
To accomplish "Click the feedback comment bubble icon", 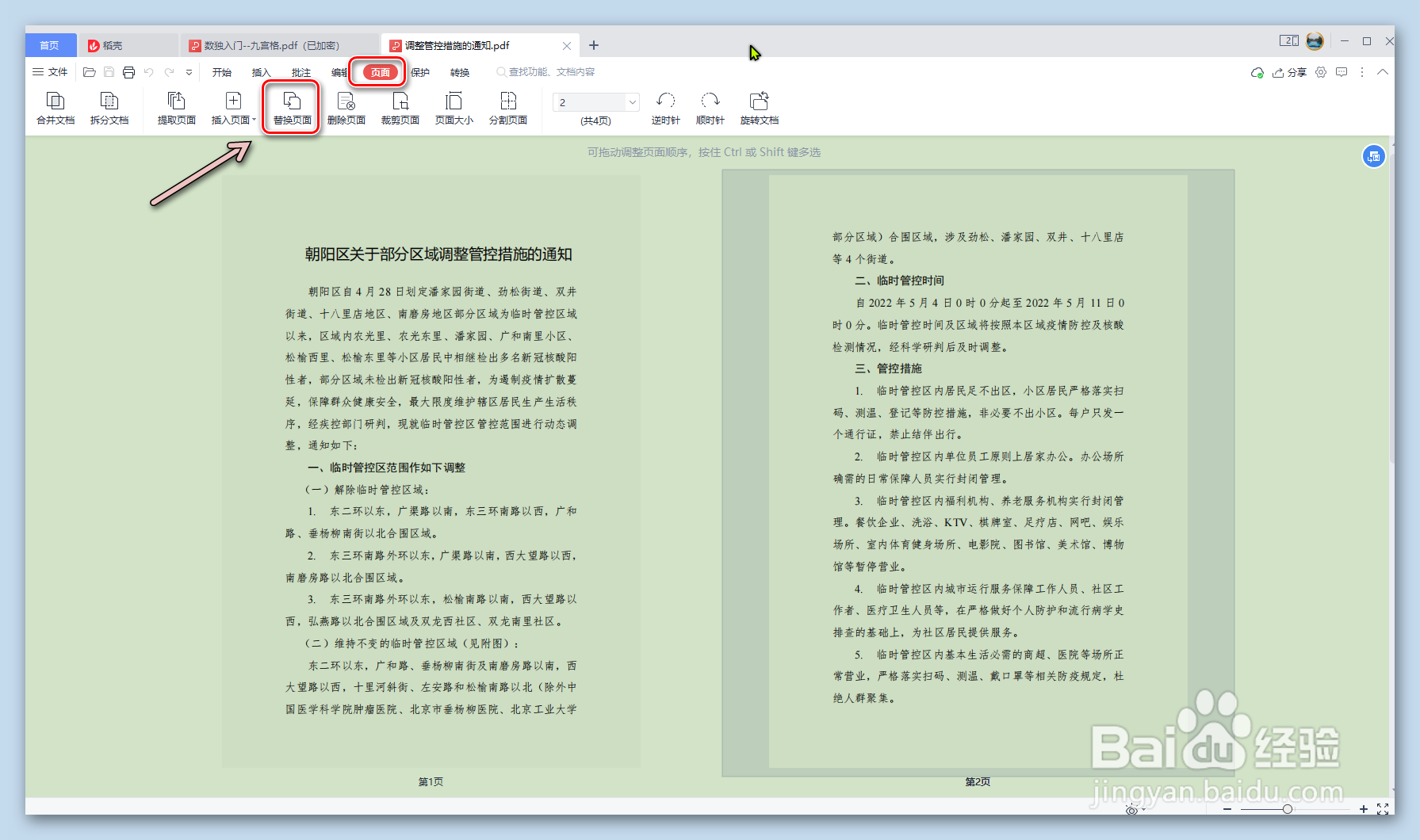I will click(x=1342, y=72).
